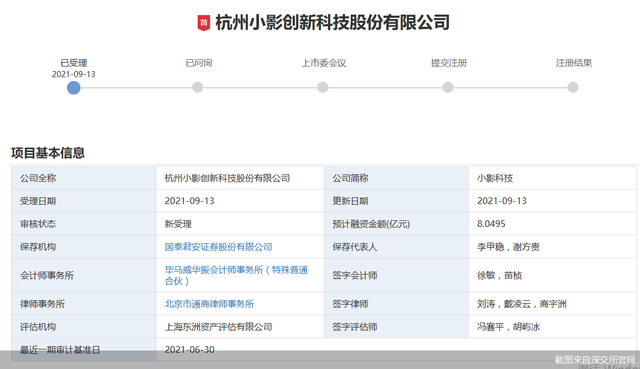Click the 公司简称 label cell
640x369 pixels.
click(x=396, y=178)
